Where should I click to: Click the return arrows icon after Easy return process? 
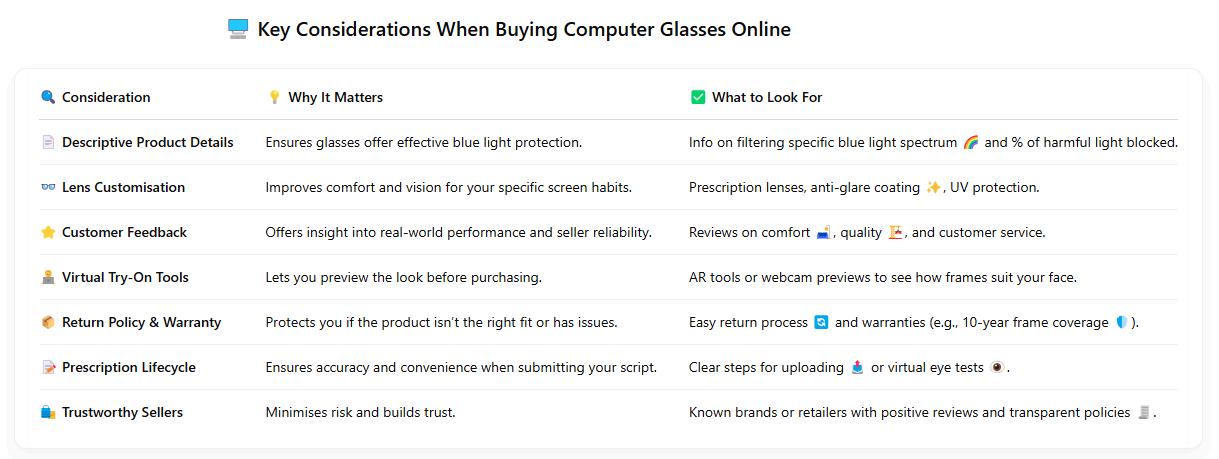click(821, 322)
